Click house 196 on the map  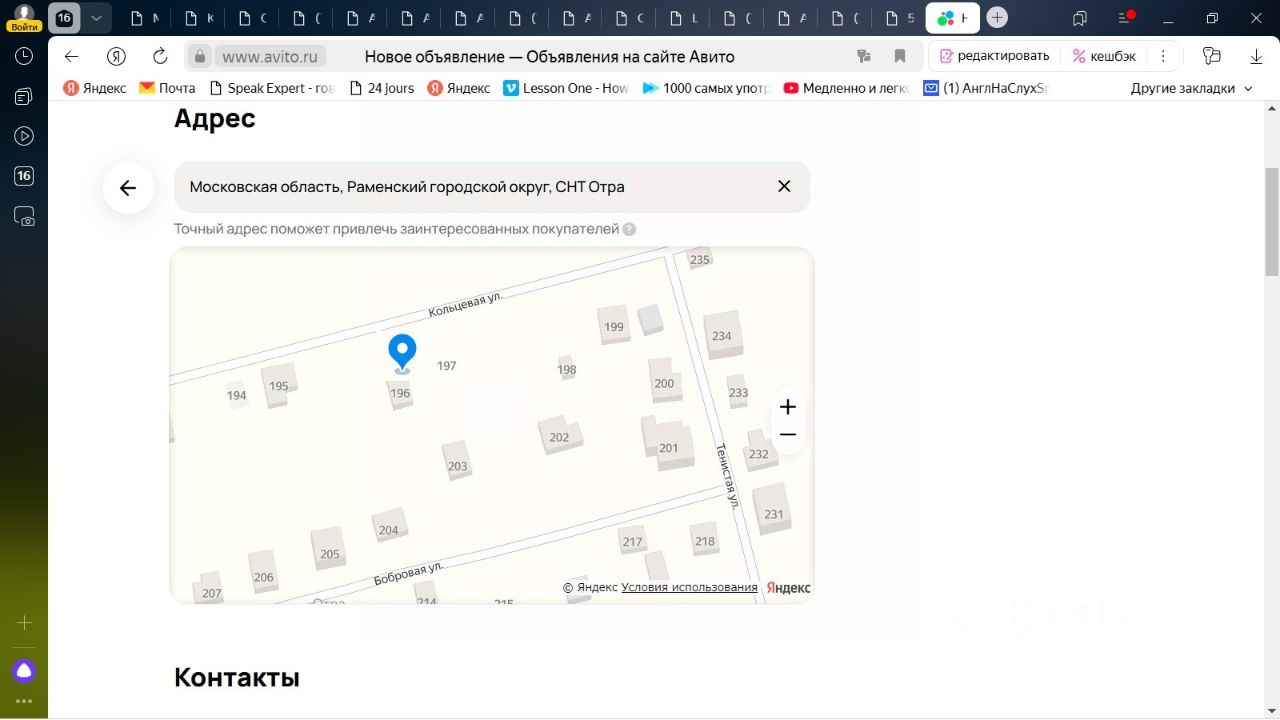pos(400,393)
